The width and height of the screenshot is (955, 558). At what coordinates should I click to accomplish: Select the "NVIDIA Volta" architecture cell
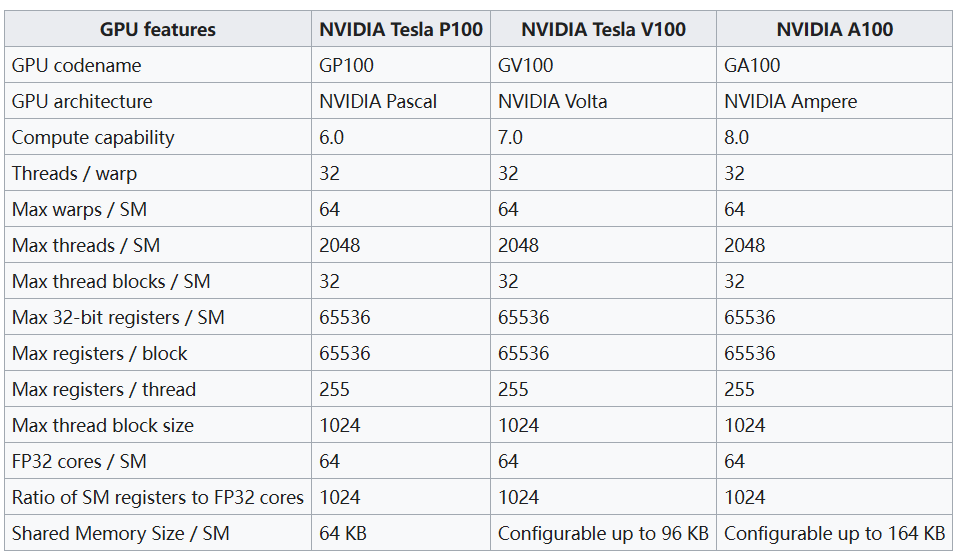pos(552,101)
